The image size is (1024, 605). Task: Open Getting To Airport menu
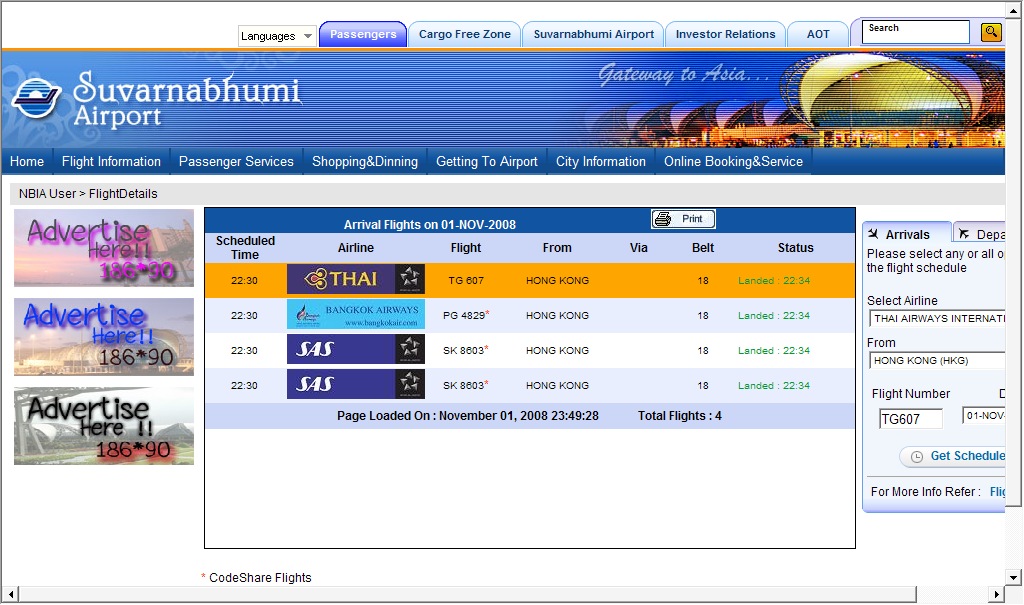pyautogui.click(x=487, y=161)
